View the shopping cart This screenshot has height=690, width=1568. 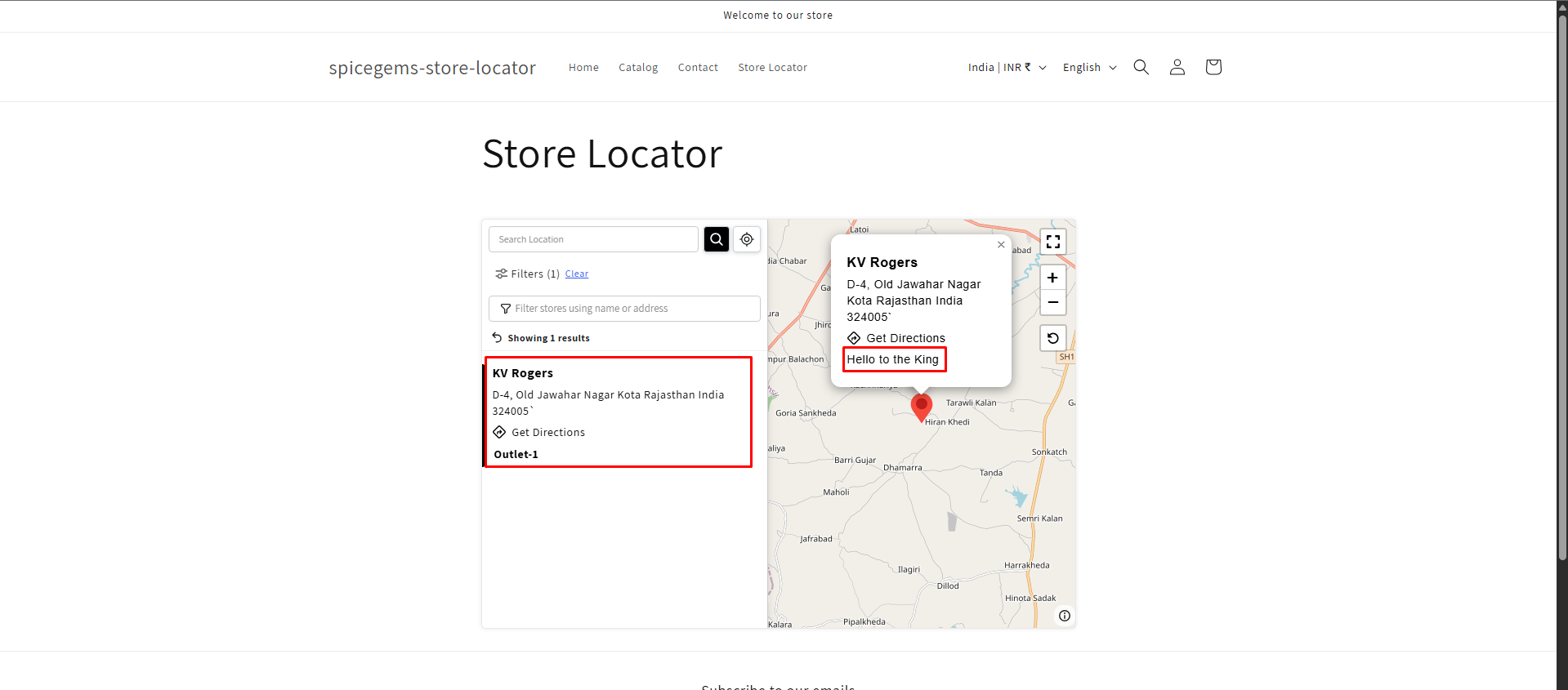1213,67
